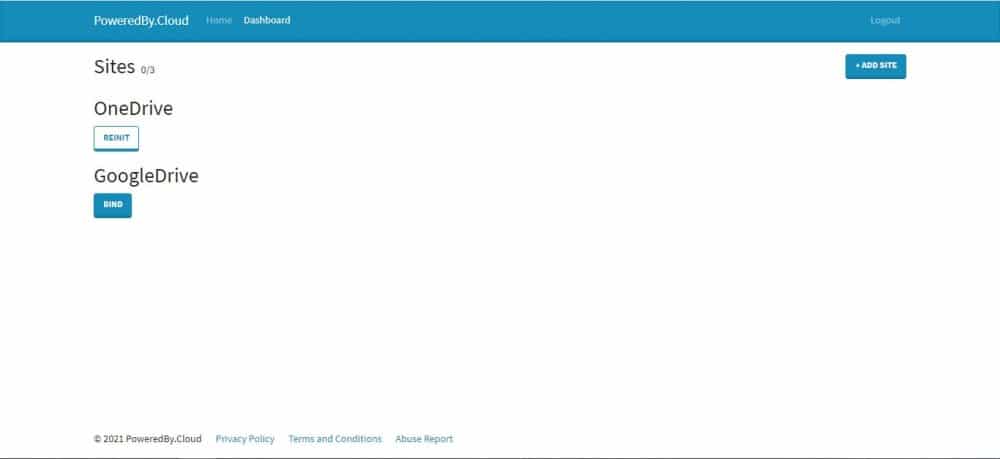Image resolution: width=1000 pixels, height=459 pixels.
Task: Open the Abuse Report link
Action: [424, 439]
